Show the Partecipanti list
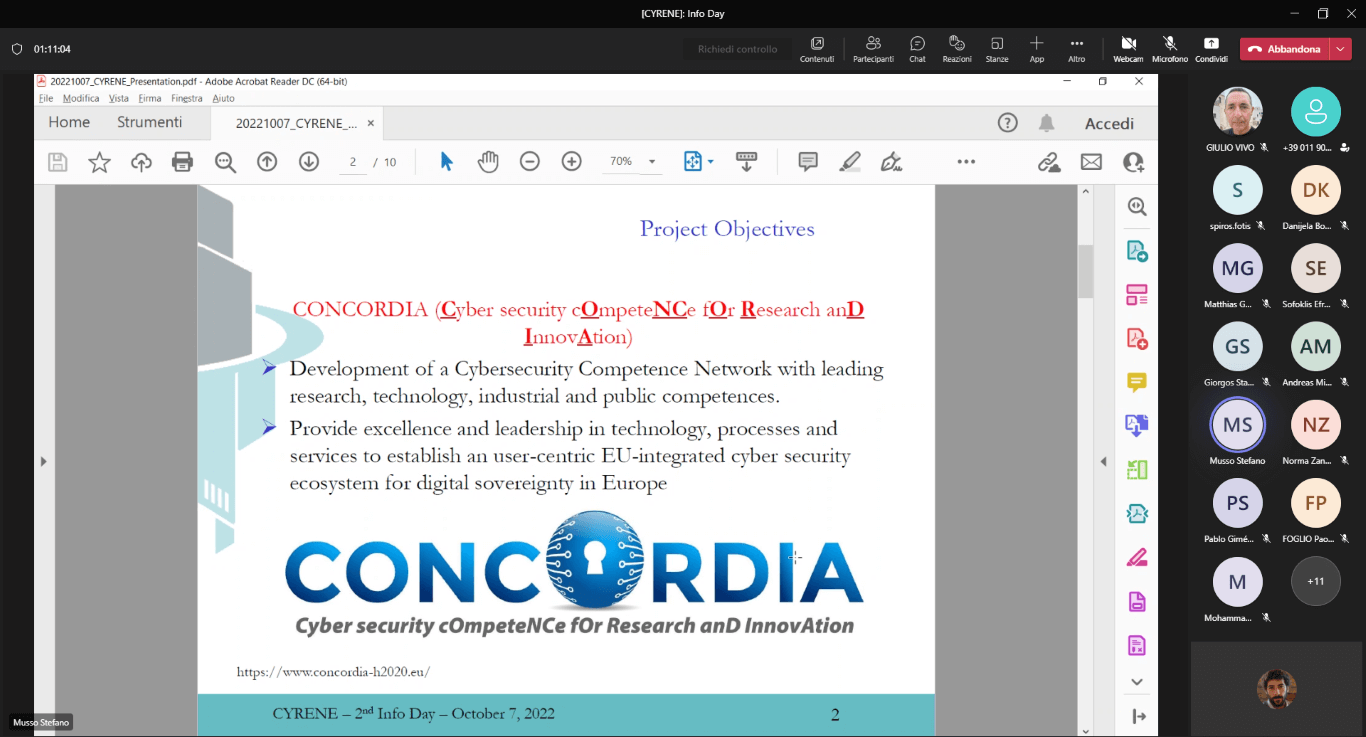Image resolution: width=1366 pixels, height=737 pixels. (x=873, y=49)
